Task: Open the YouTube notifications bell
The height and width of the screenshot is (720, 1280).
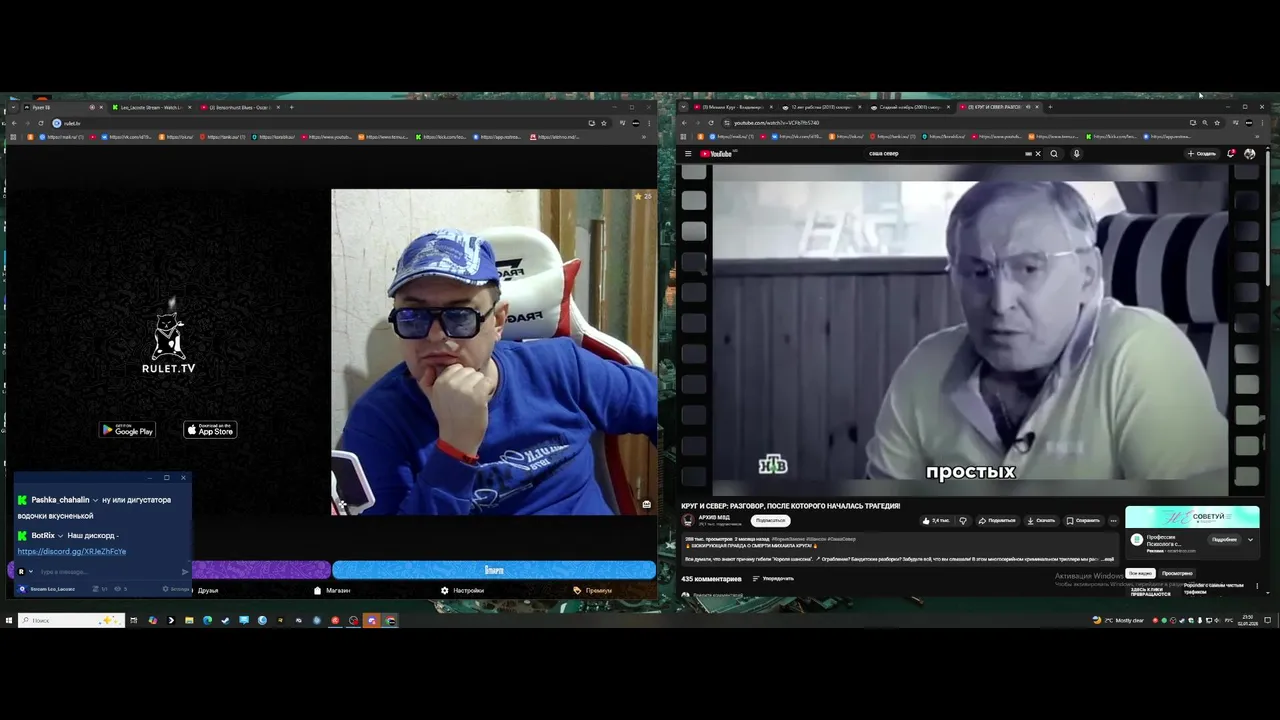Action: click(x=1231, y=154)
